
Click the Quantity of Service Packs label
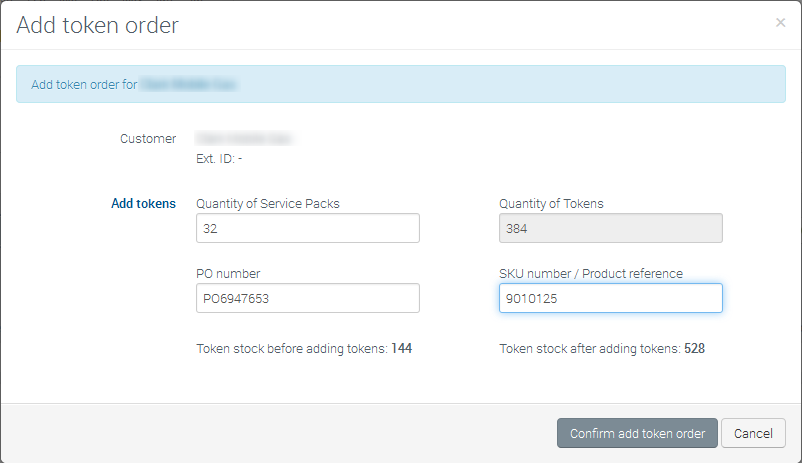point(268,204)
